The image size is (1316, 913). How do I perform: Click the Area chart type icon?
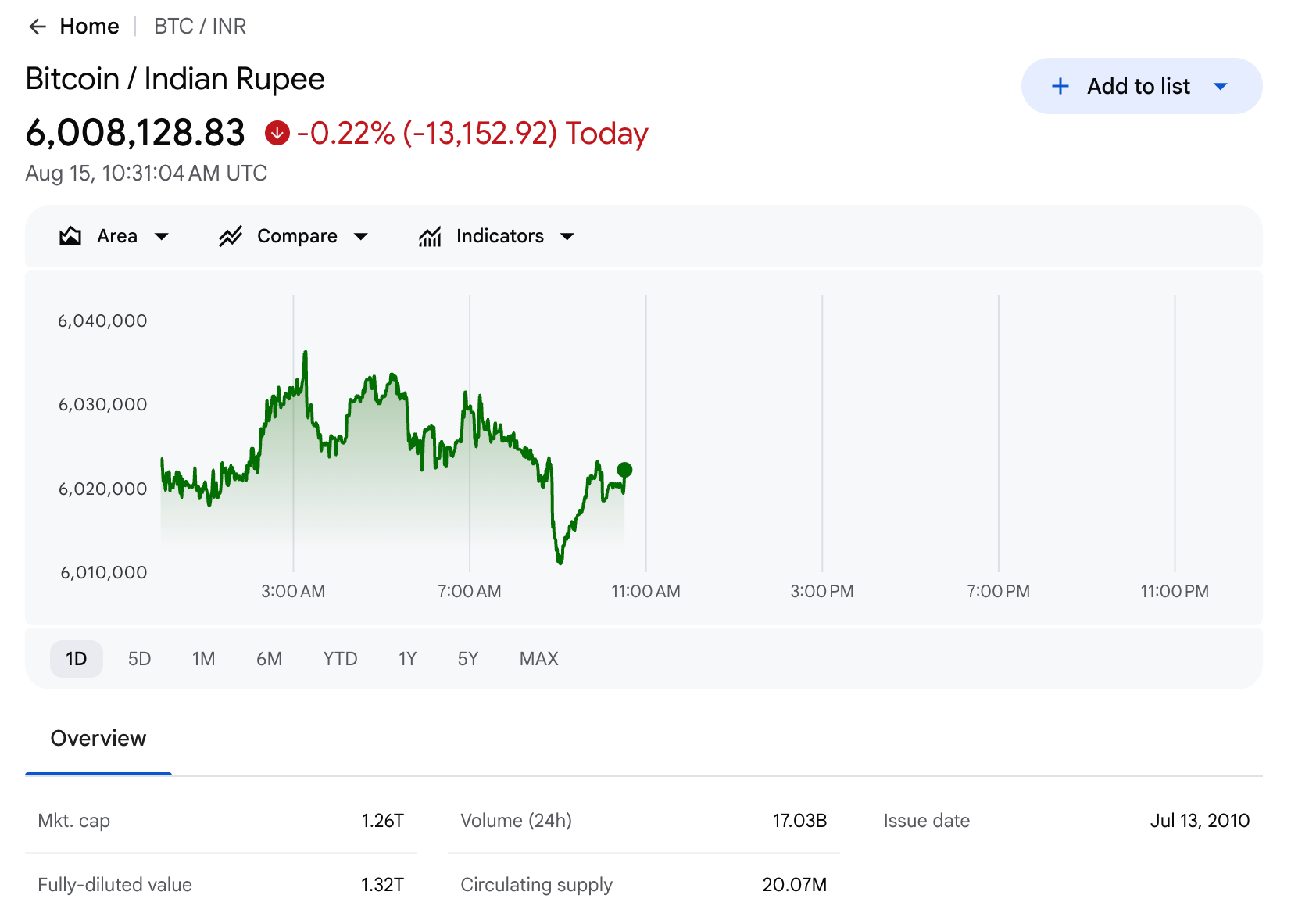(70, 236)
